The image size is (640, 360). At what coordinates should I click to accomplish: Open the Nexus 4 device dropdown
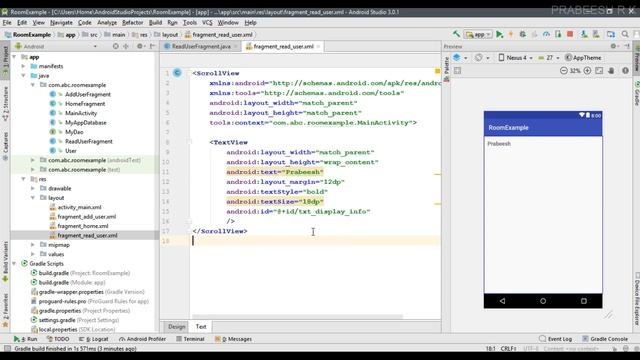[516, 58]
